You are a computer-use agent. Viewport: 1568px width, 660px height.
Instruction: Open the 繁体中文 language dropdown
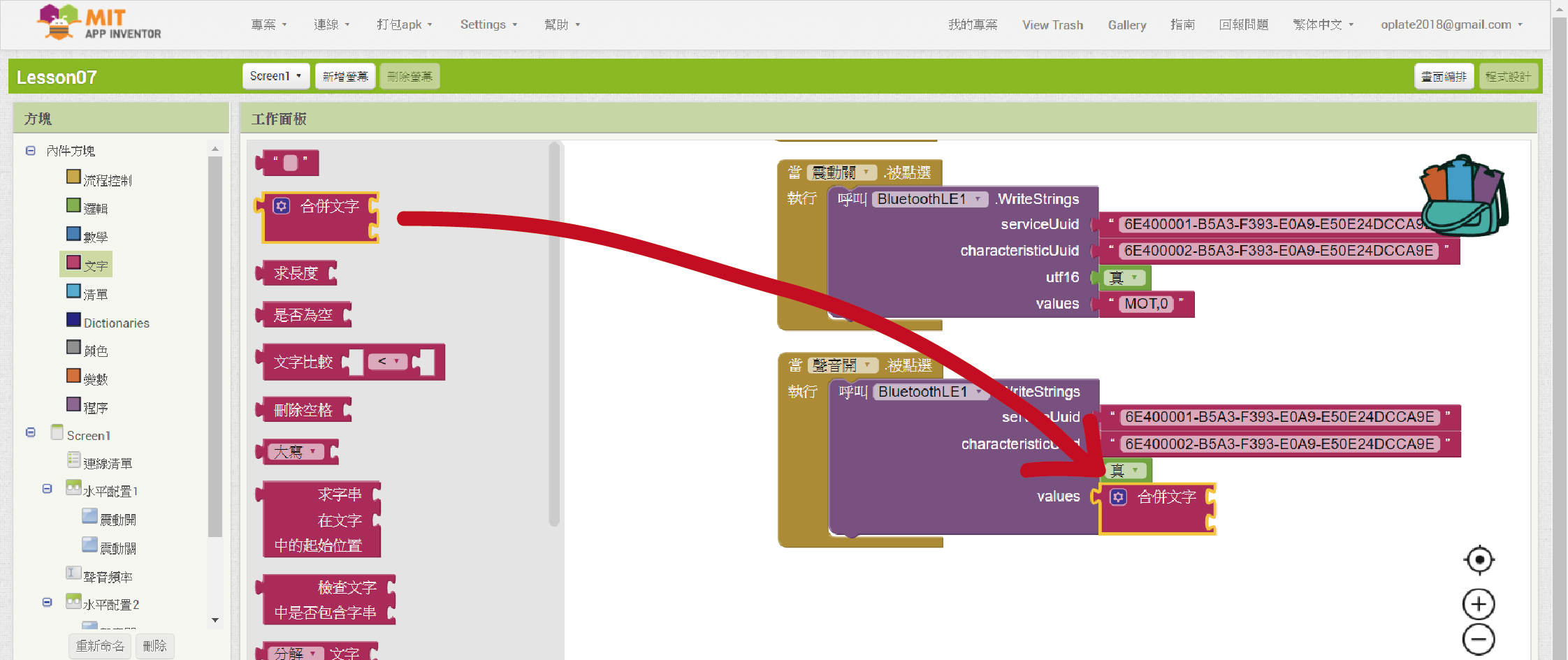point(1323,24)
